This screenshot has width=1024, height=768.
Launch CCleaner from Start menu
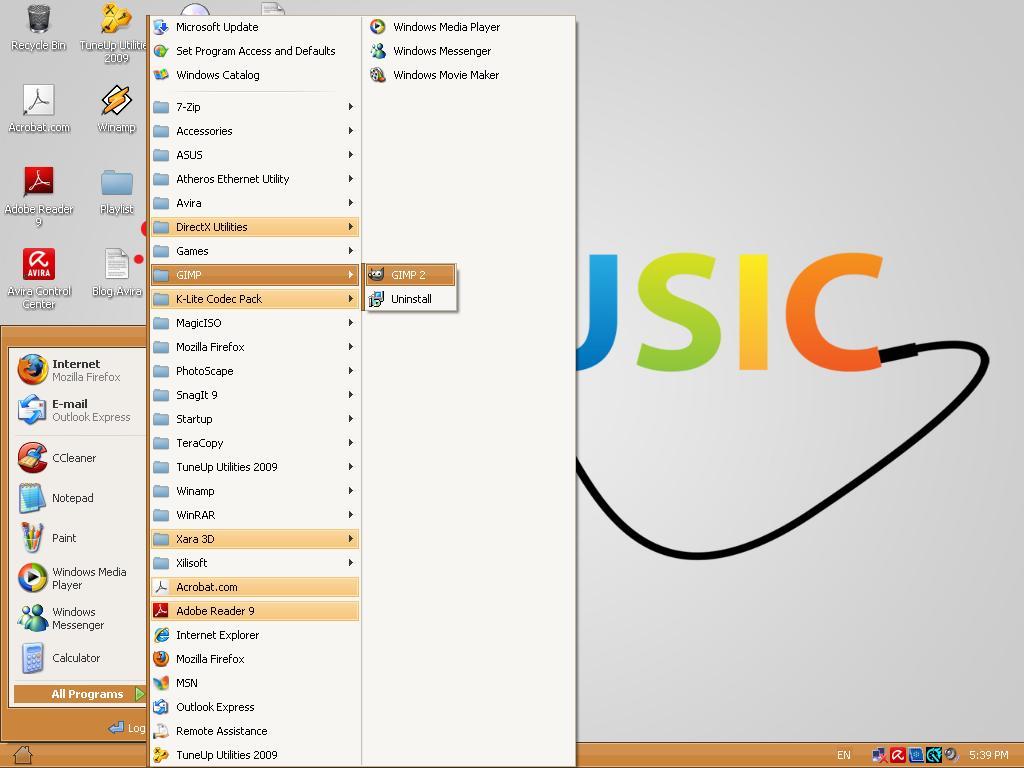click(x=77, y=458)
